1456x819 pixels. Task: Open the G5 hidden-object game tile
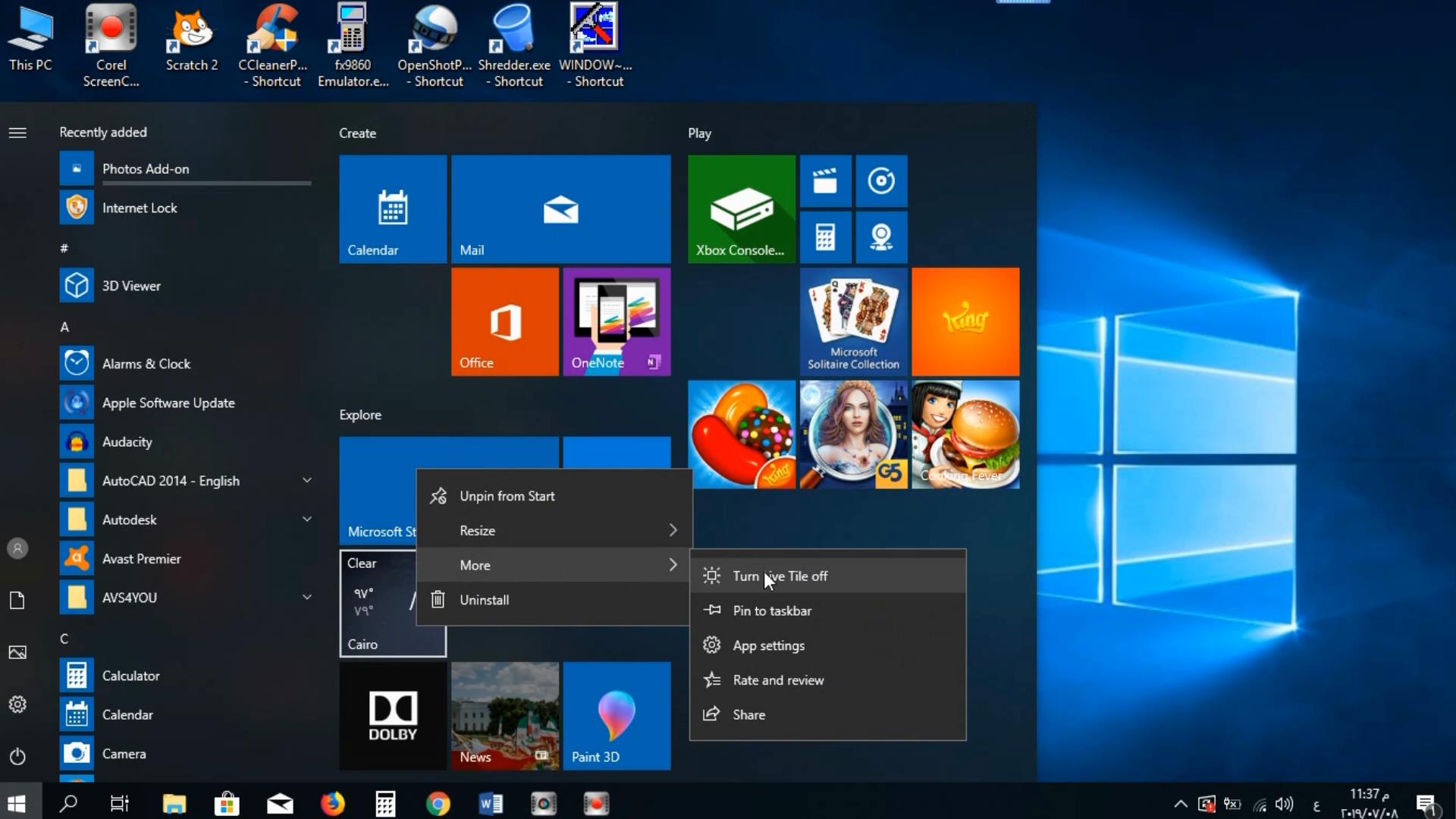tap(853, 435)
